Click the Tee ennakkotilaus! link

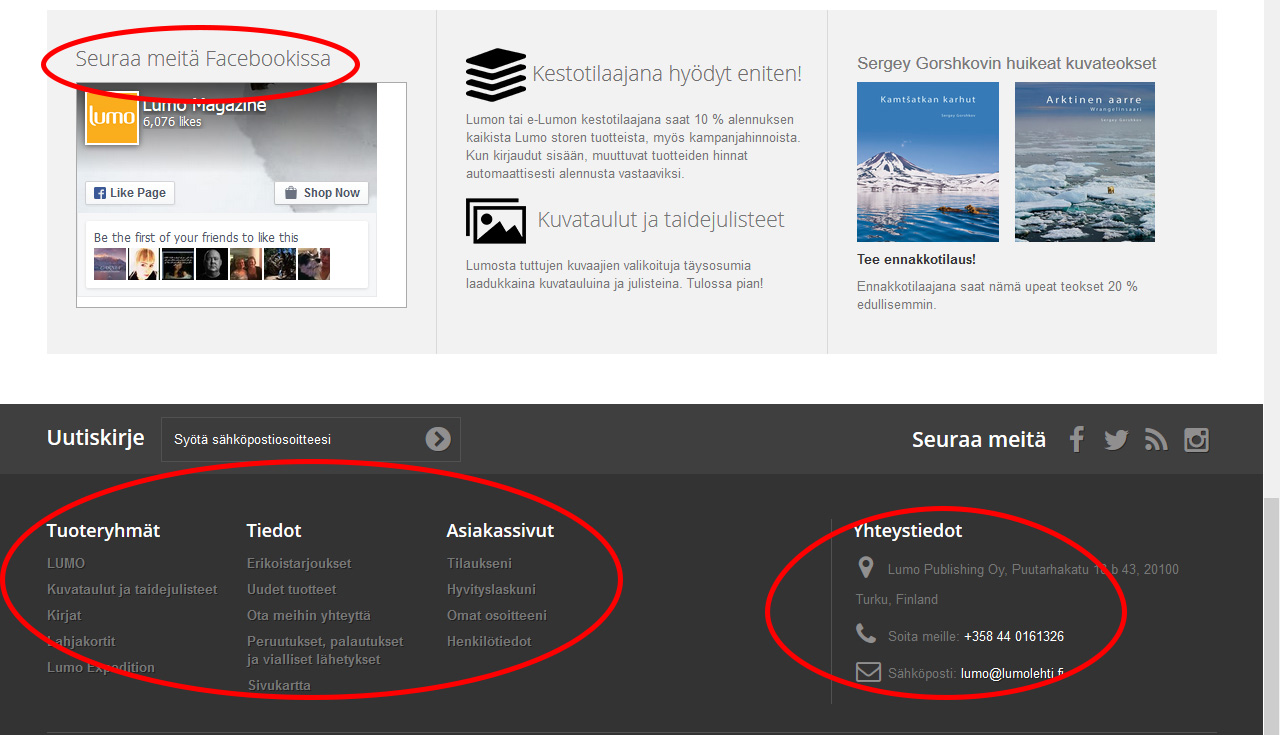coord(916,259)
